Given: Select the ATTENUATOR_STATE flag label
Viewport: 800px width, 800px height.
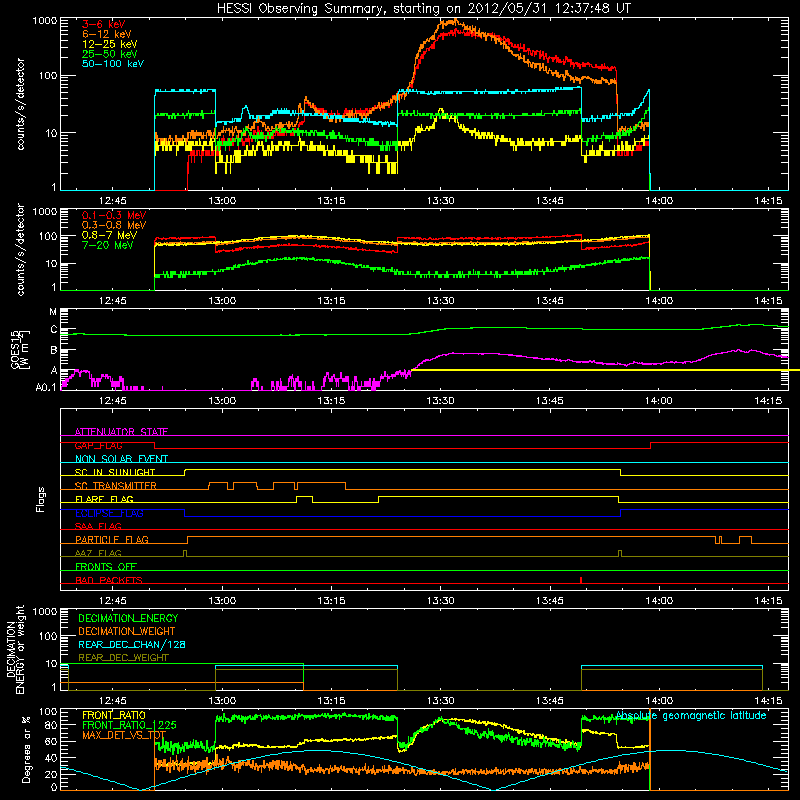Looking at the screenshot, I should tap(121, 432).
